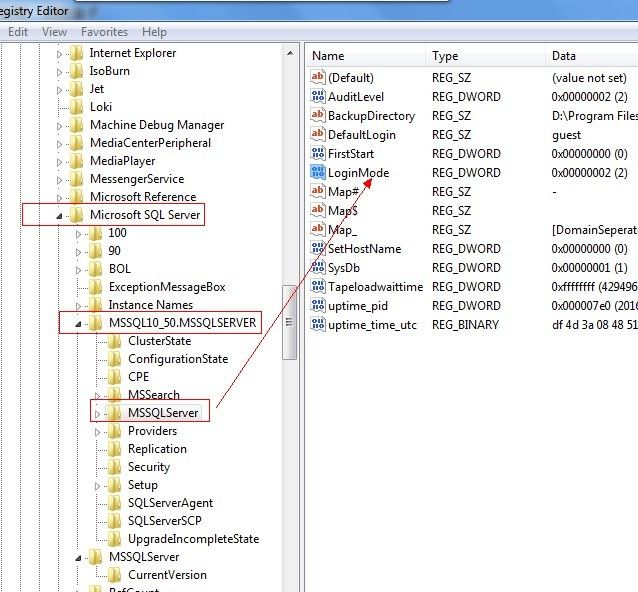Click the BackupDirectory string icon

318,115
